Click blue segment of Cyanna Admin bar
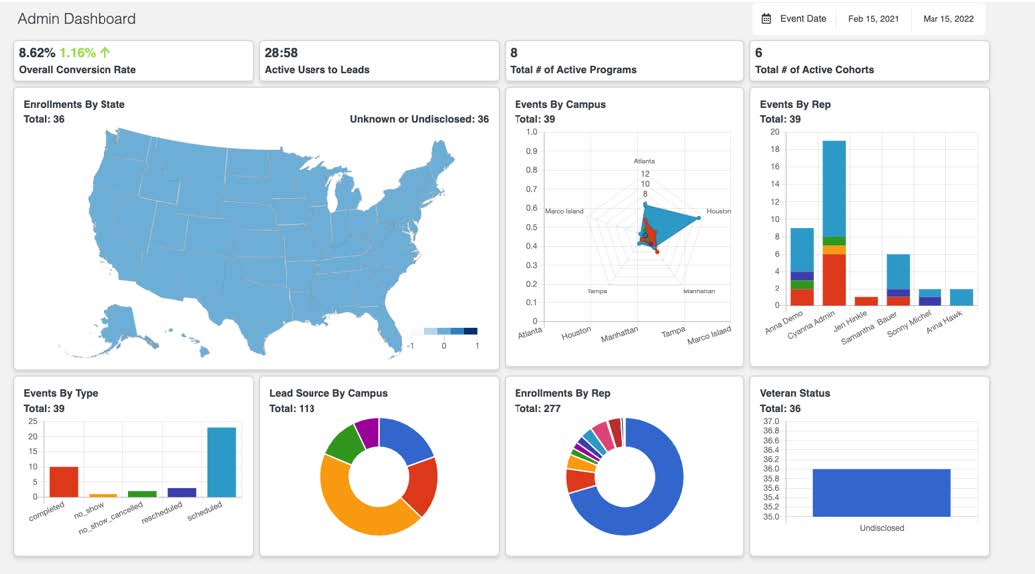Viewport: 1035px width, 574px height. click(x=834, y=188)
